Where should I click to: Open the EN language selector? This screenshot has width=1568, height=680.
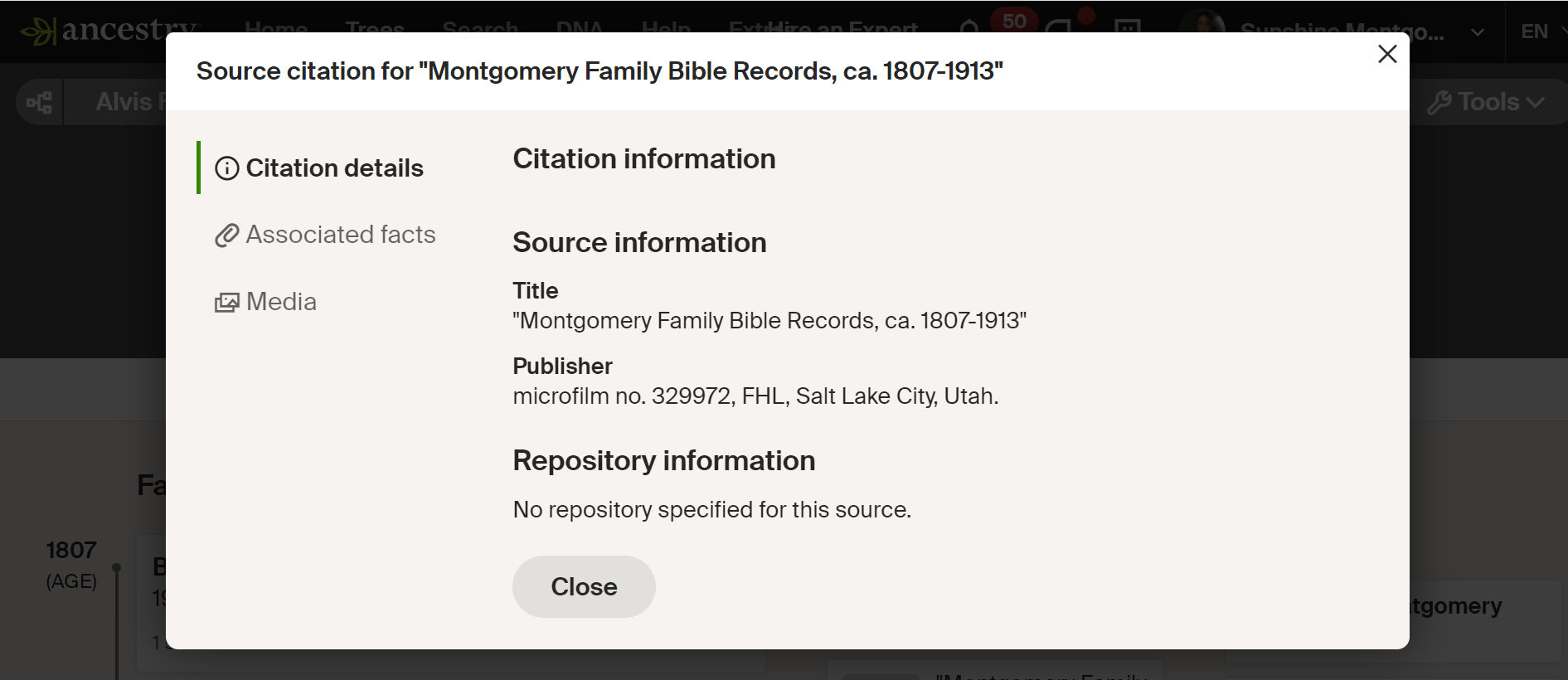tap(1535, 32)
